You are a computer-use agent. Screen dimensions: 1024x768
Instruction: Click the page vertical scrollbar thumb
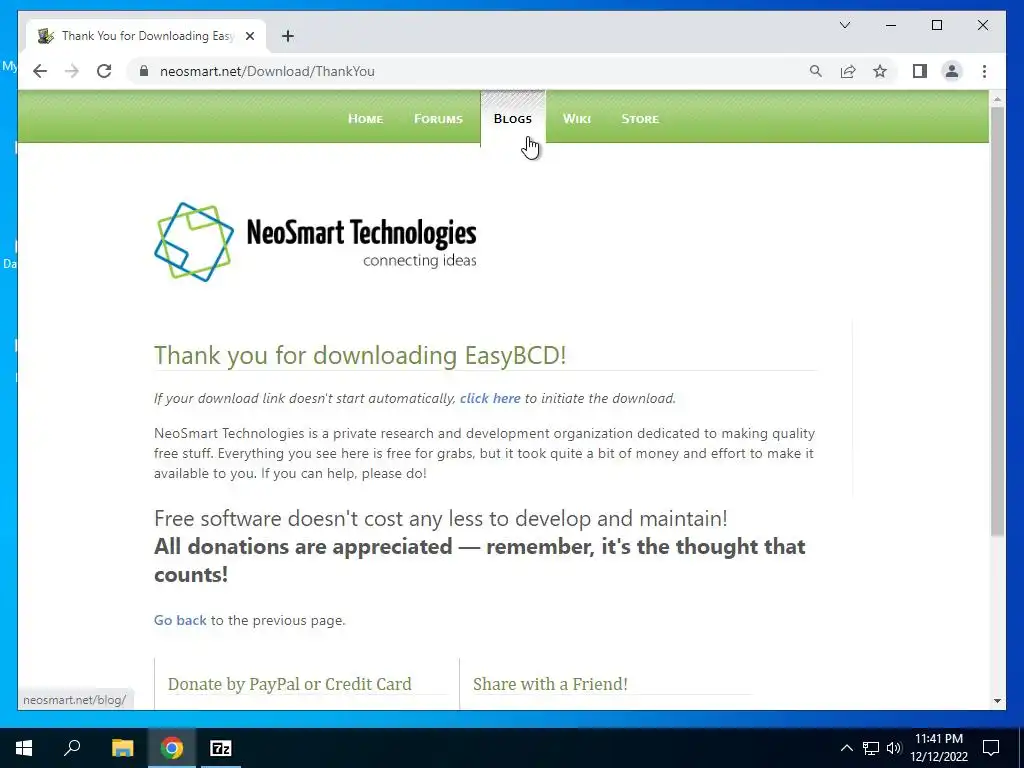click(997, 322)
